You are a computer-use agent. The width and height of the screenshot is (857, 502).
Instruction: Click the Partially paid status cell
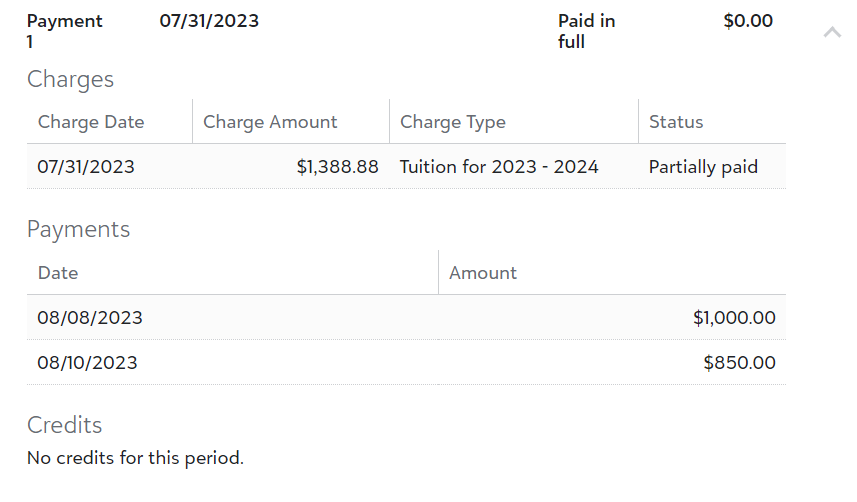tap(703, 167)
